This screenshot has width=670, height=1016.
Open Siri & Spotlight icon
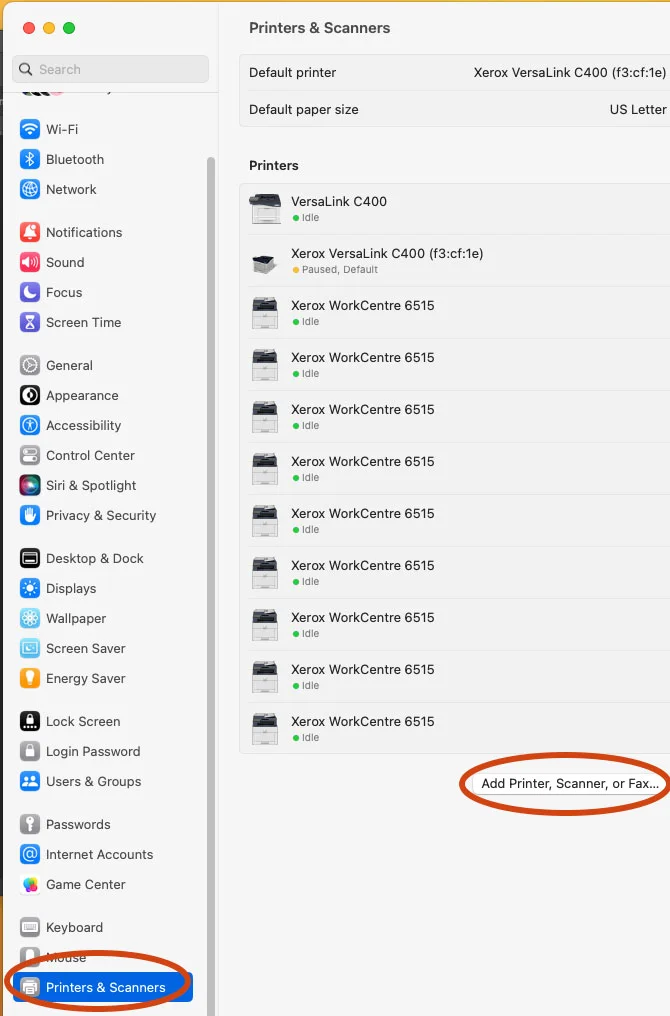point(30,485)
